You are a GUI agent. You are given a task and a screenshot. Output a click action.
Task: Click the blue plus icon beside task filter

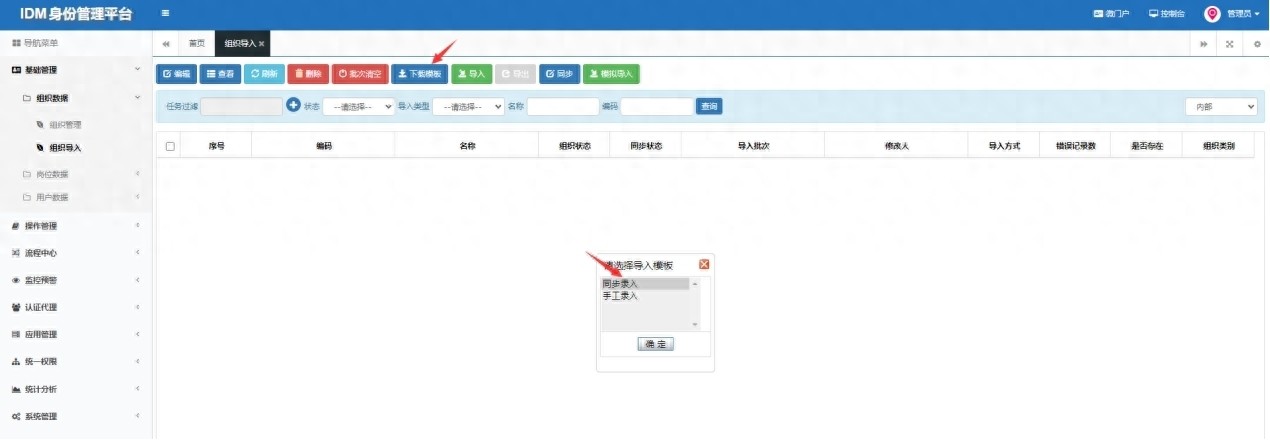(x=293, y=105)
